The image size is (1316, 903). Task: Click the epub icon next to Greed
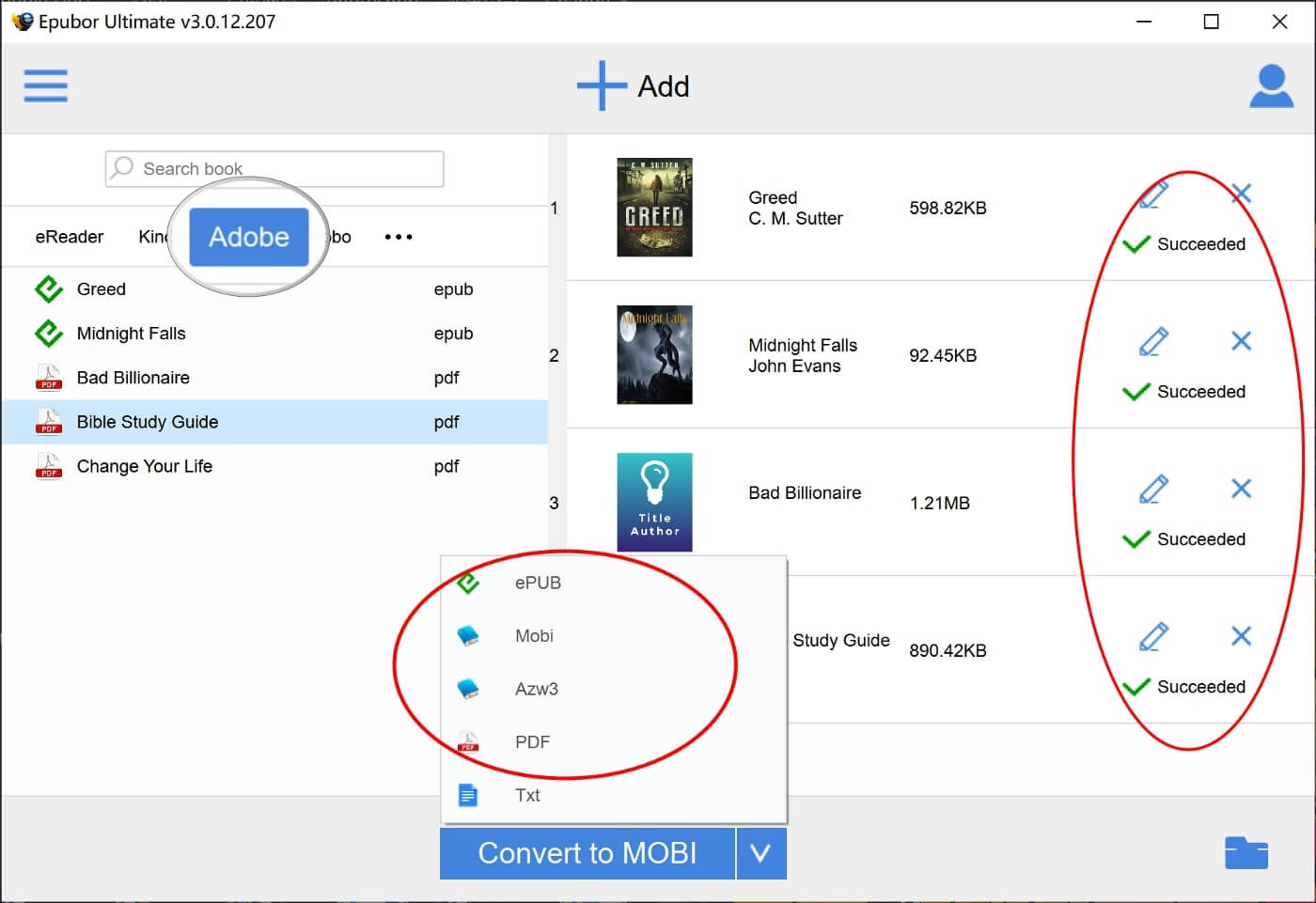click(x=49, y=288)
